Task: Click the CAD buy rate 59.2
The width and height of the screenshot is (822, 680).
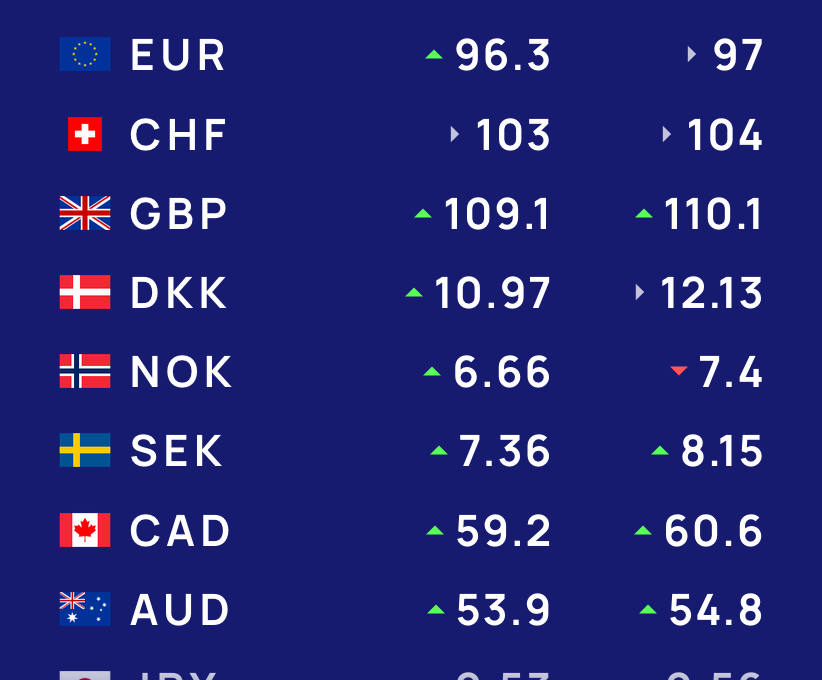Action: point(503,531)
